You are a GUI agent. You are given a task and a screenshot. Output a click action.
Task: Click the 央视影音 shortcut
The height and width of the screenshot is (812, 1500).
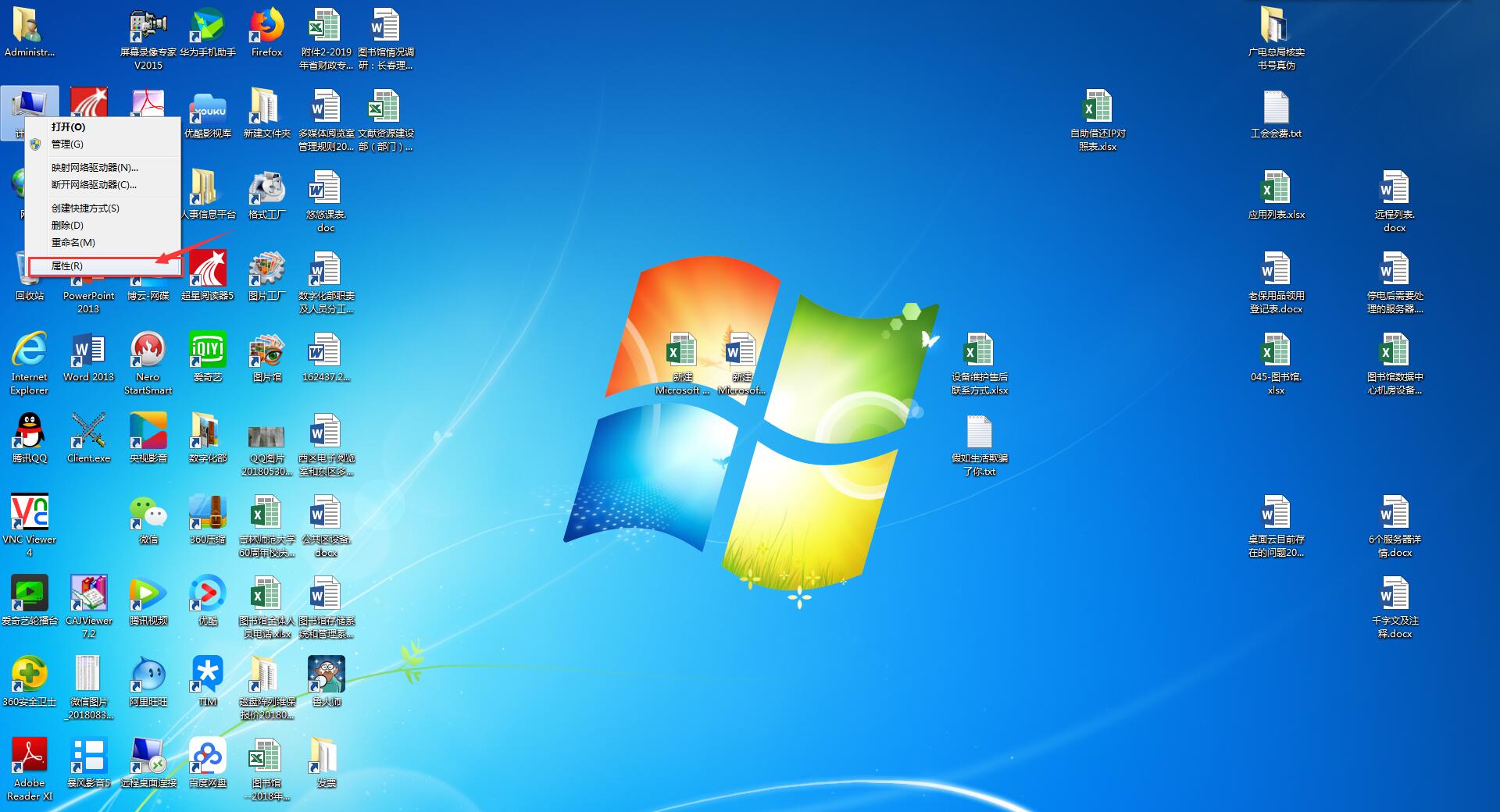148,439
